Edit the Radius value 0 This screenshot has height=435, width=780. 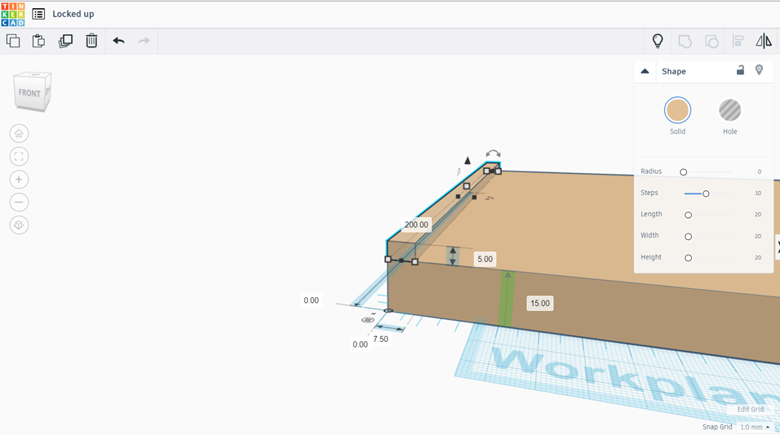[759, 172]
